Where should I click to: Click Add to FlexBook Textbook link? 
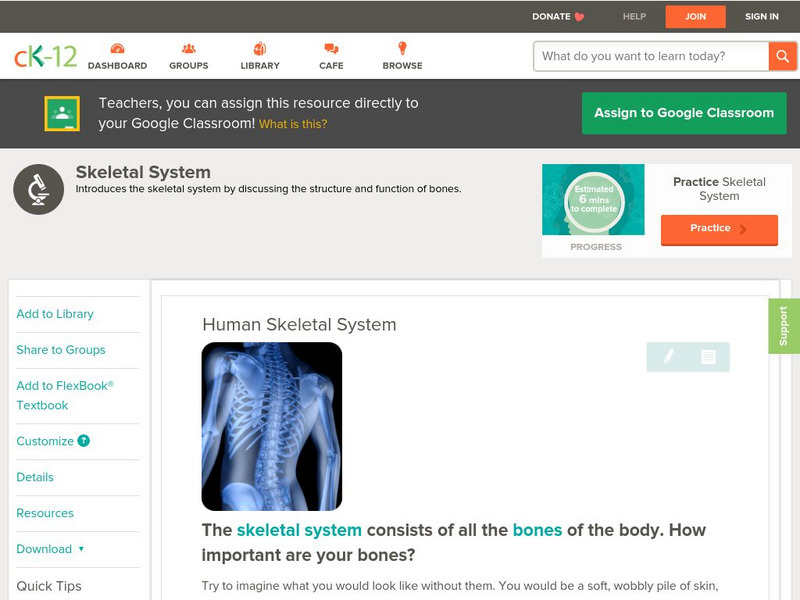pyautogui.click(x=65, y=395)
